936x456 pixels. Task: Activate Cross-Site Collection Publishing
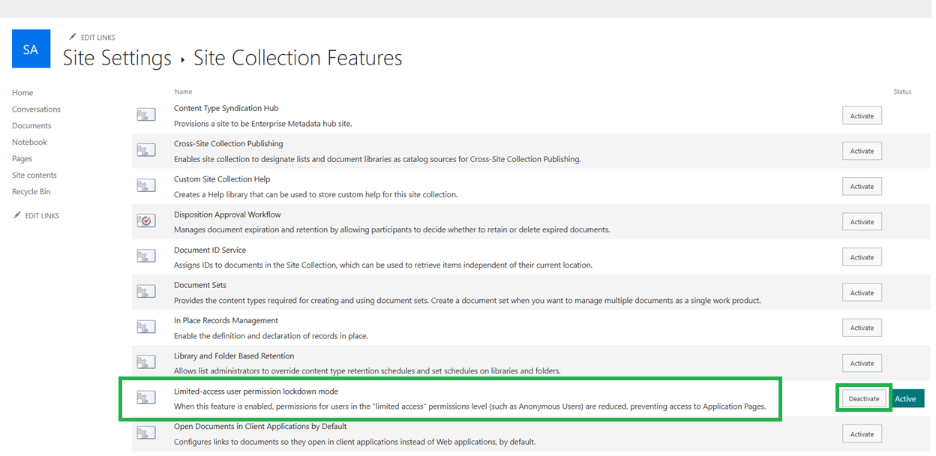click(x=862, y=151)
